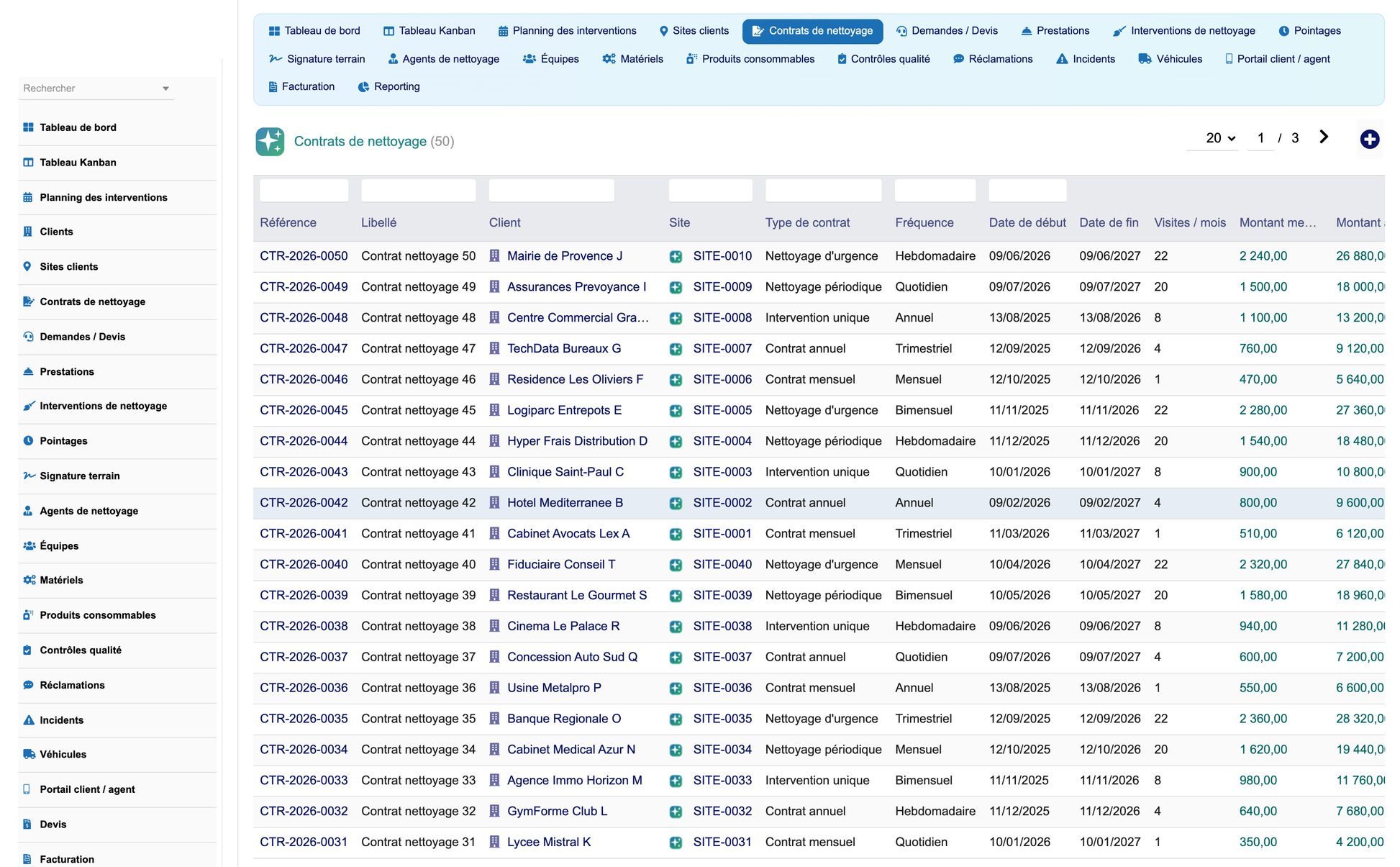Open site link SITE-0005
1400x867 pixels.
(x=722, y=410)
